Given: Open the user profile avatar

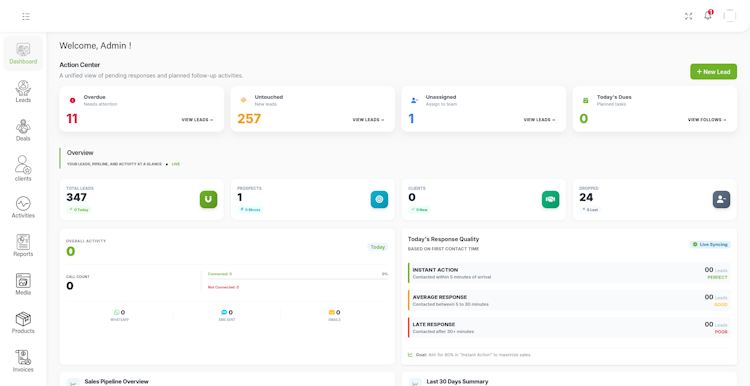Looking at the screenshot, I should pyautogui.click(x=729, y=16).
